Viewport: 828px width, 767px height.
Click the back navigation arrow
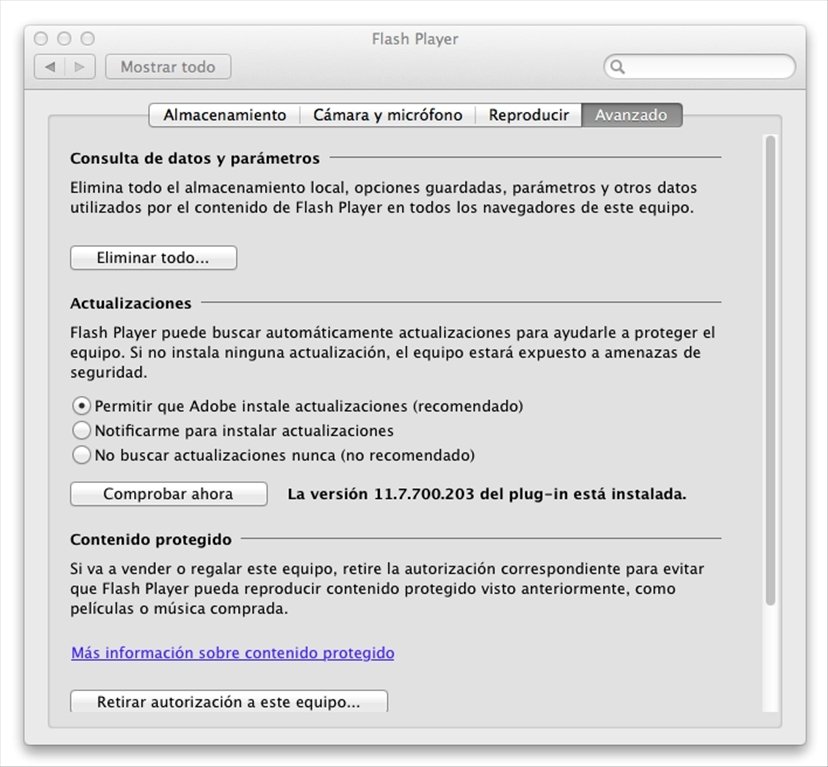pyautogui.click(x=50, y=67)
